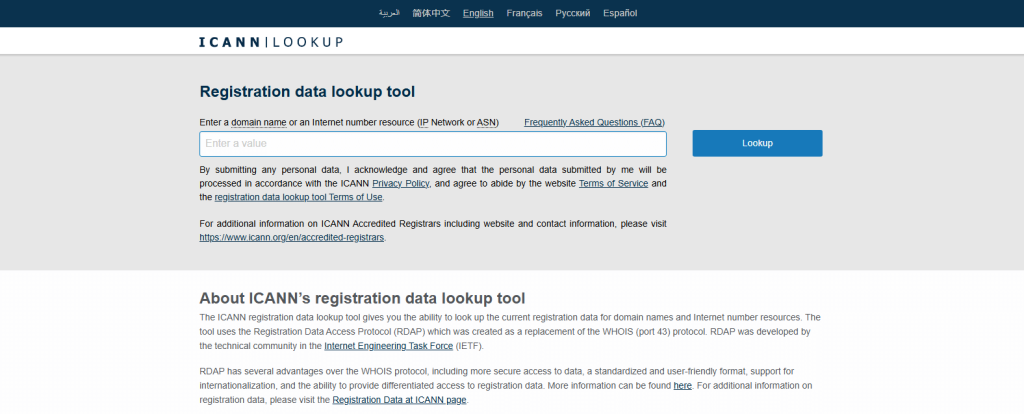Open the ICANN Privacy Policy link

point(401,183)
